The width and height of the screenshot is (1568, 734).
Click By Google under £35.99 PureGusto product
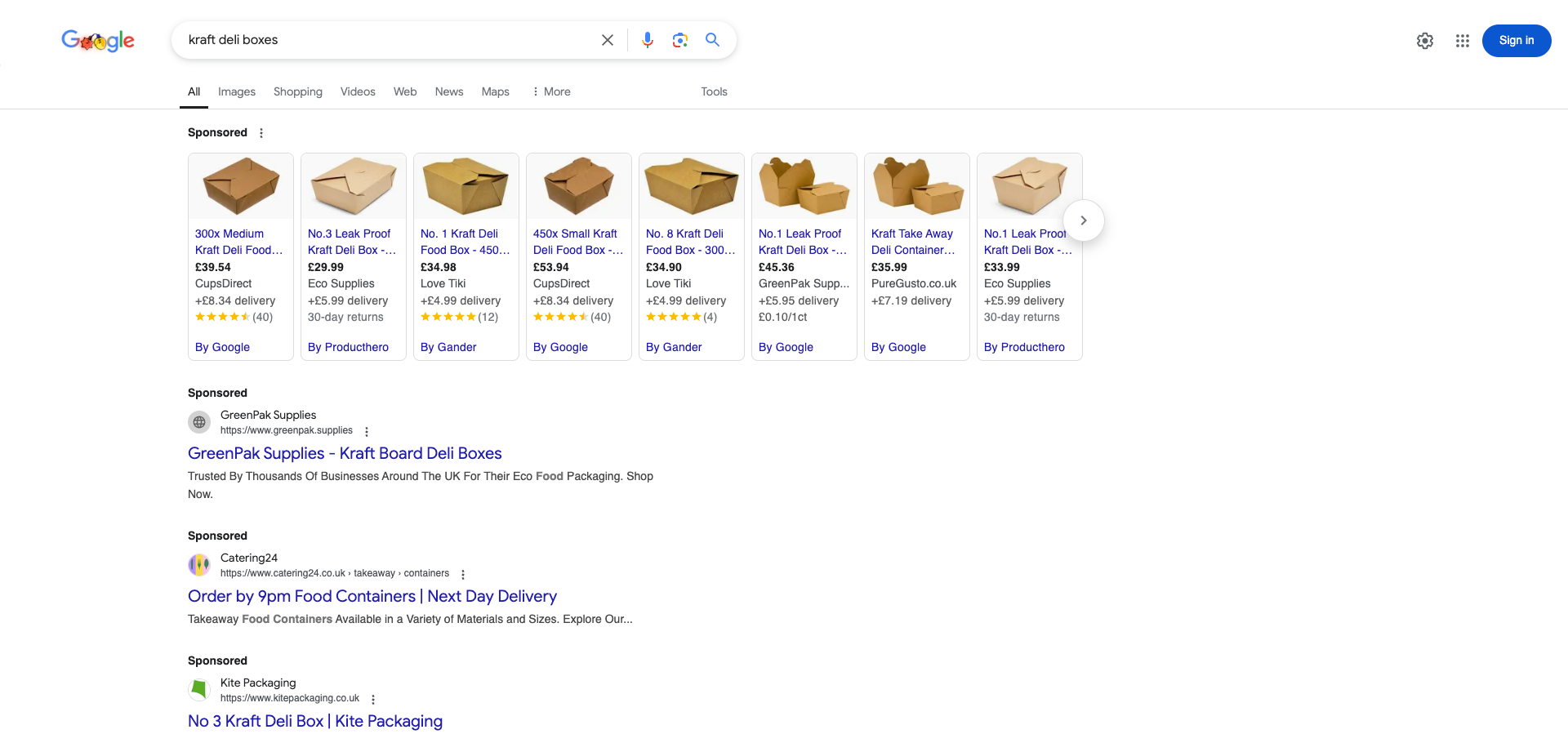point(898,347)
